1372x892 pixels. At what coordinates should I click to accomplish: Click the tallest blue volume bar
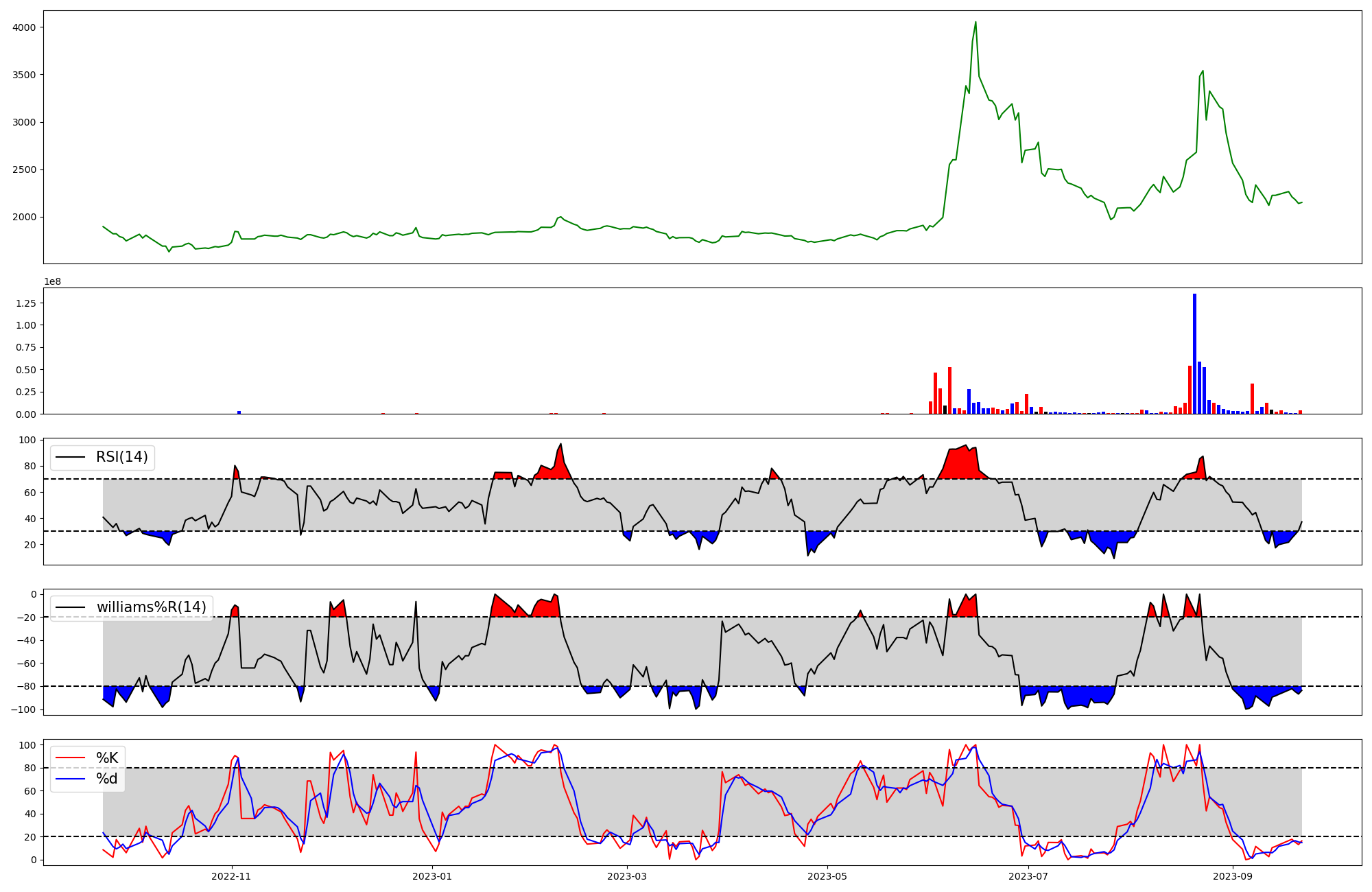pos(1194,353)
